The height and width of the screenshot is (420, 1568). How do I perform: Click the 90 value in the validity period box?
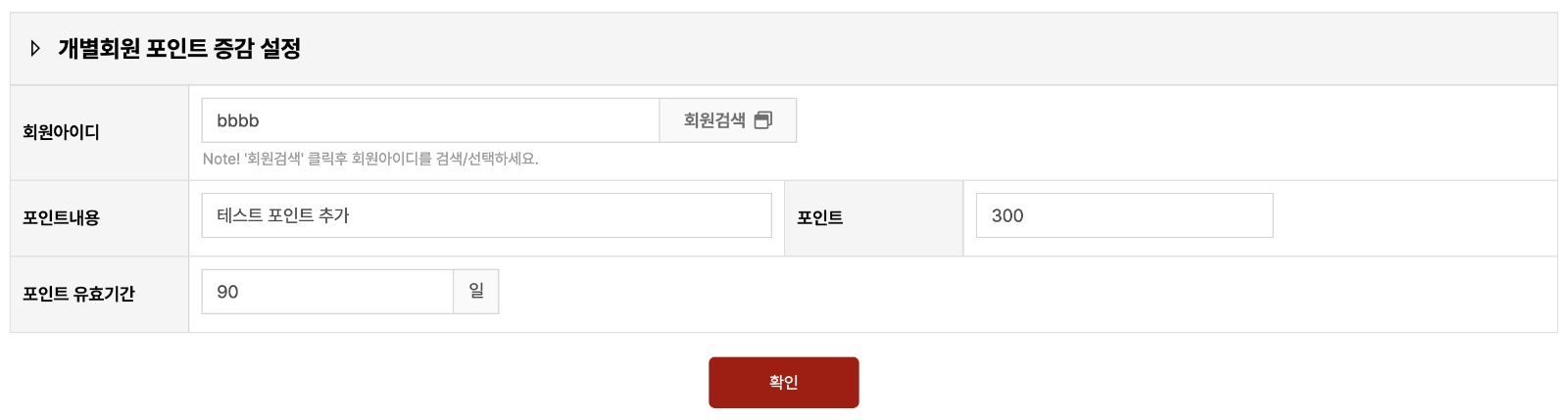tap(227, 292)
